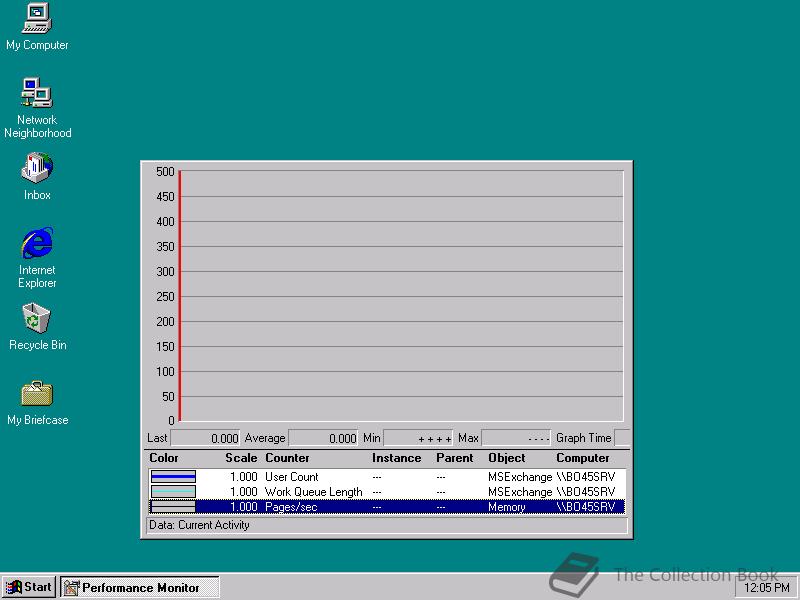800x600 pixels.
Task: Click MSExchange in Work Queue Length row
Action: pyautogui.click(x=520, y=492)
